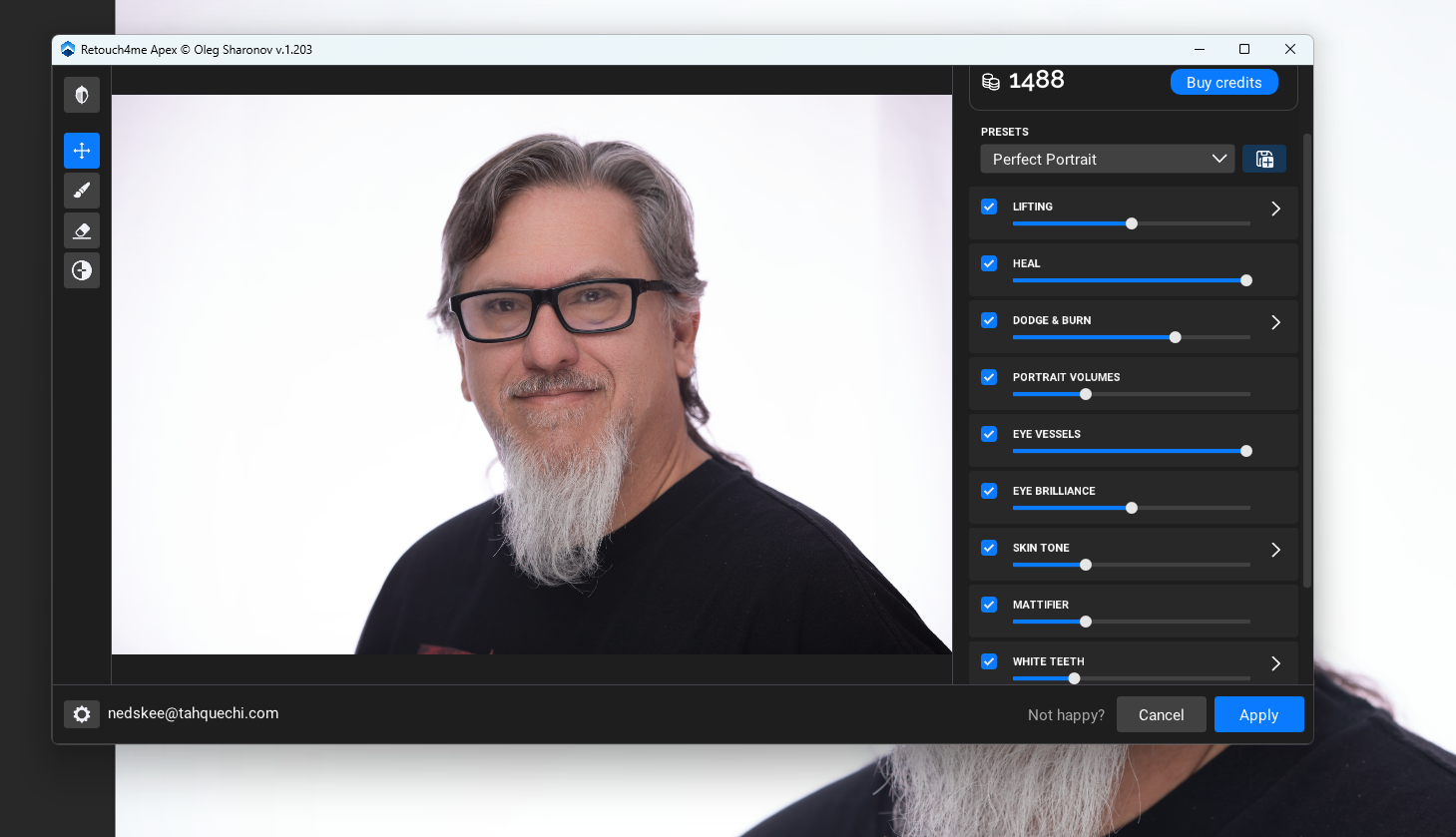This screenshot has width=1456, height=837.
Task: Toggle the White Teeth checkbox
Action: (989, 661)
